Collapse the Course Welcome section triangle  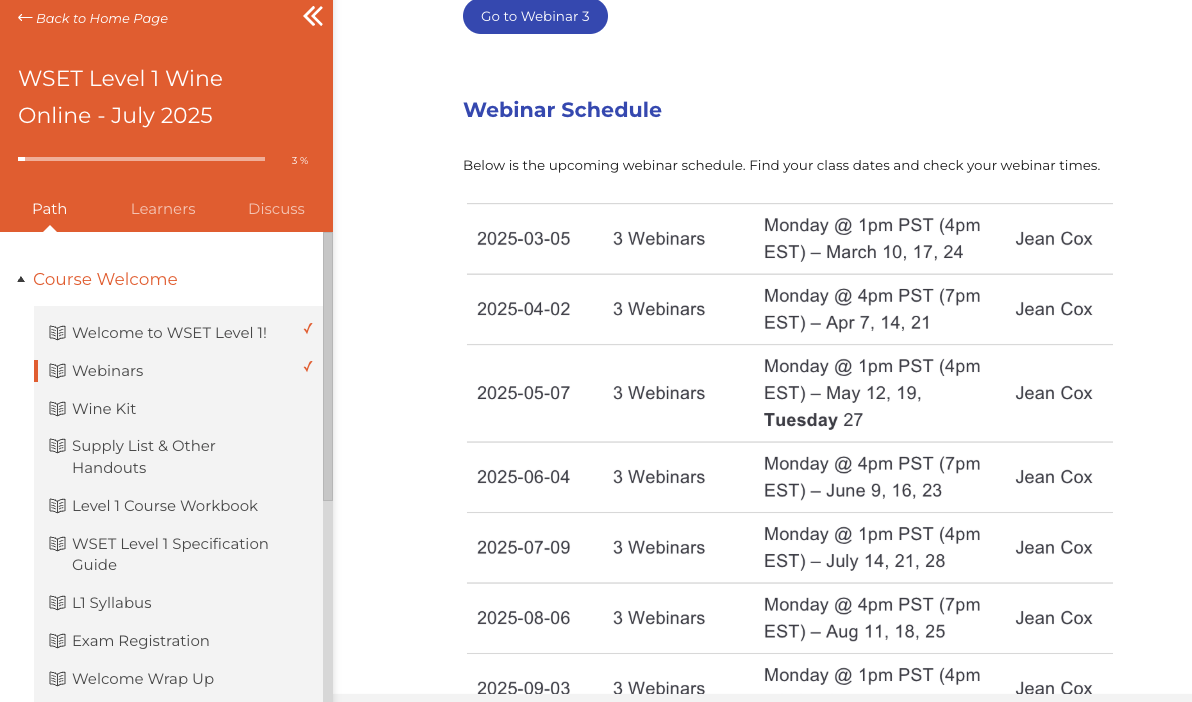[x=21, y=280]
